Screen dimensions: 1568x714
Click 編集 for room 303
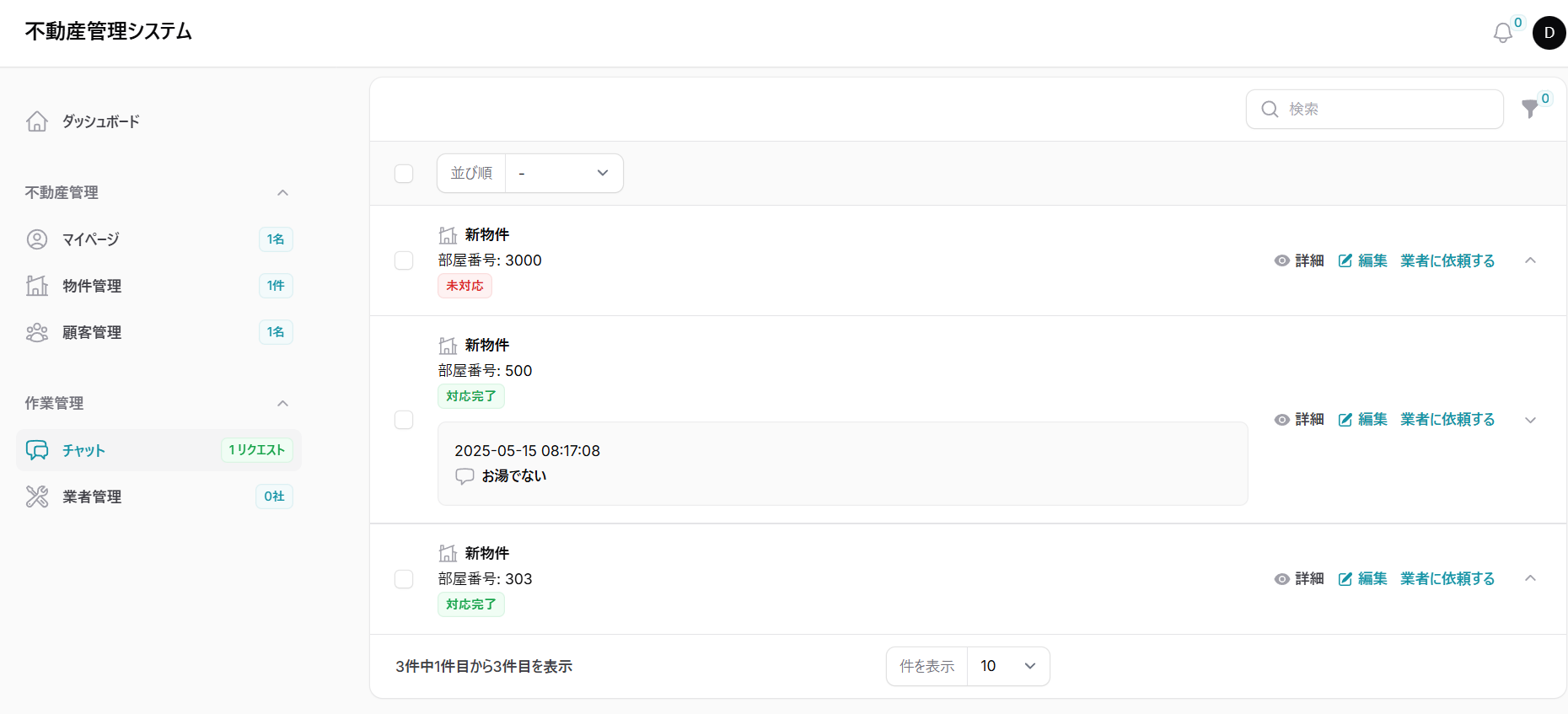[1363, 579]
